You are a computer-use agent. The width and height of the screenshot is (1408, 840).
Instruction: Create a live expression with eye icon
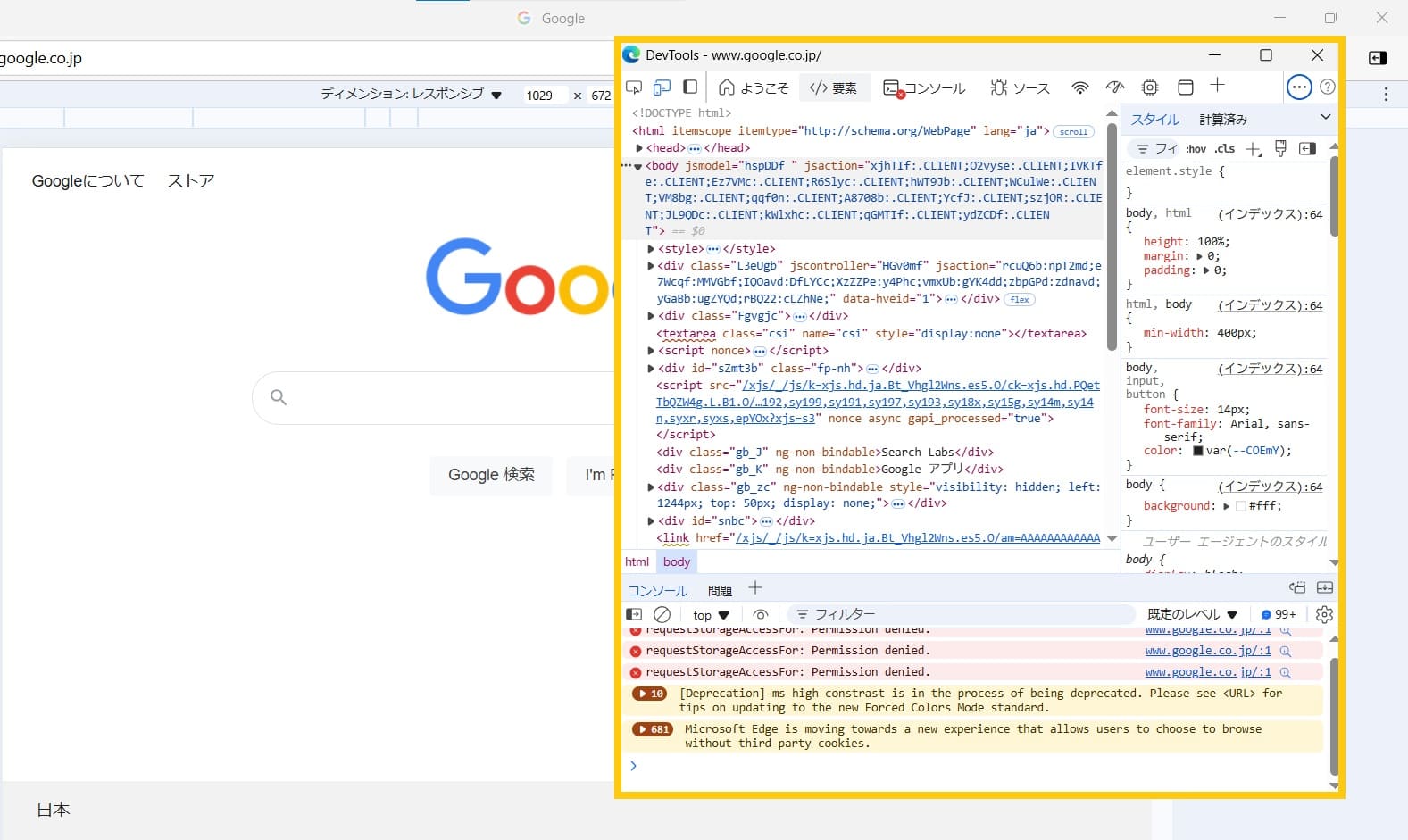[761, 614]
